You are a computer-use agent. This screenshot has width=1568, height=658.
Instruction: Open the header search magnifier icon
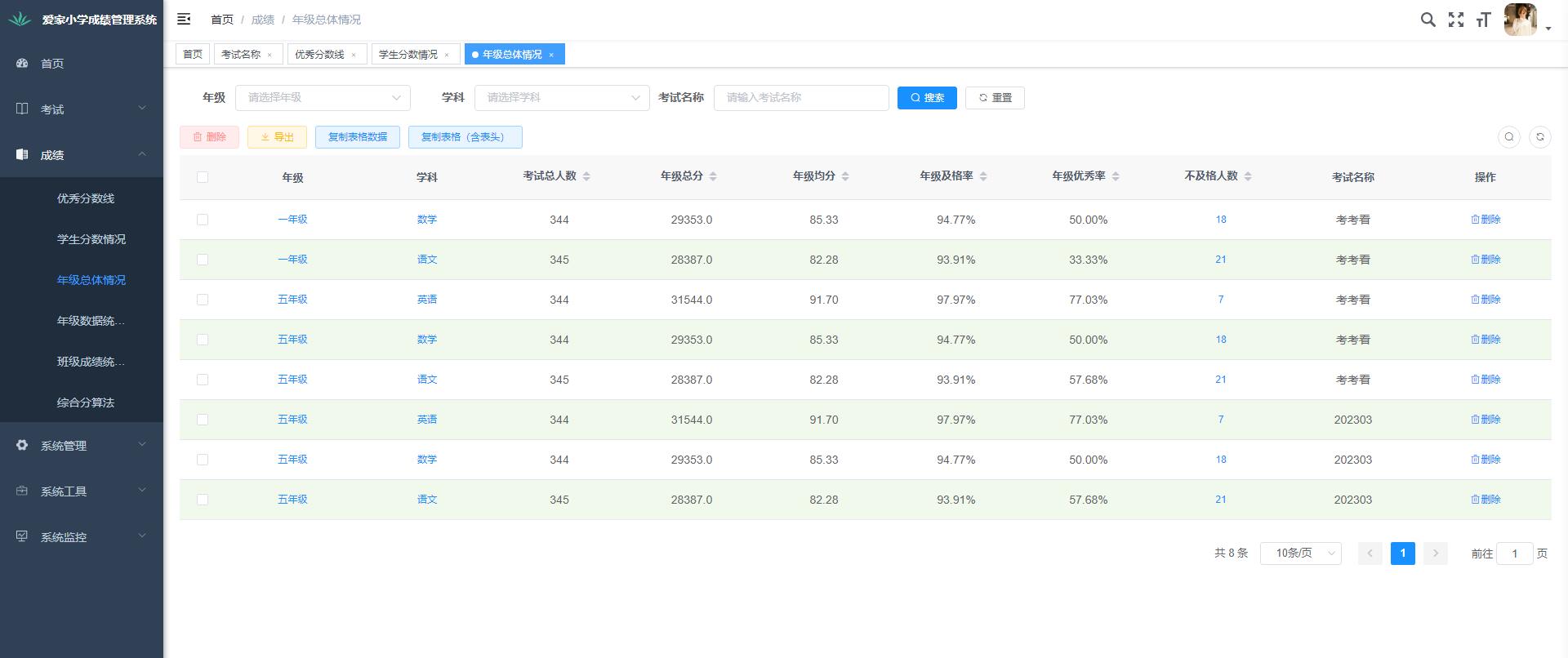tap(1428, 20)
